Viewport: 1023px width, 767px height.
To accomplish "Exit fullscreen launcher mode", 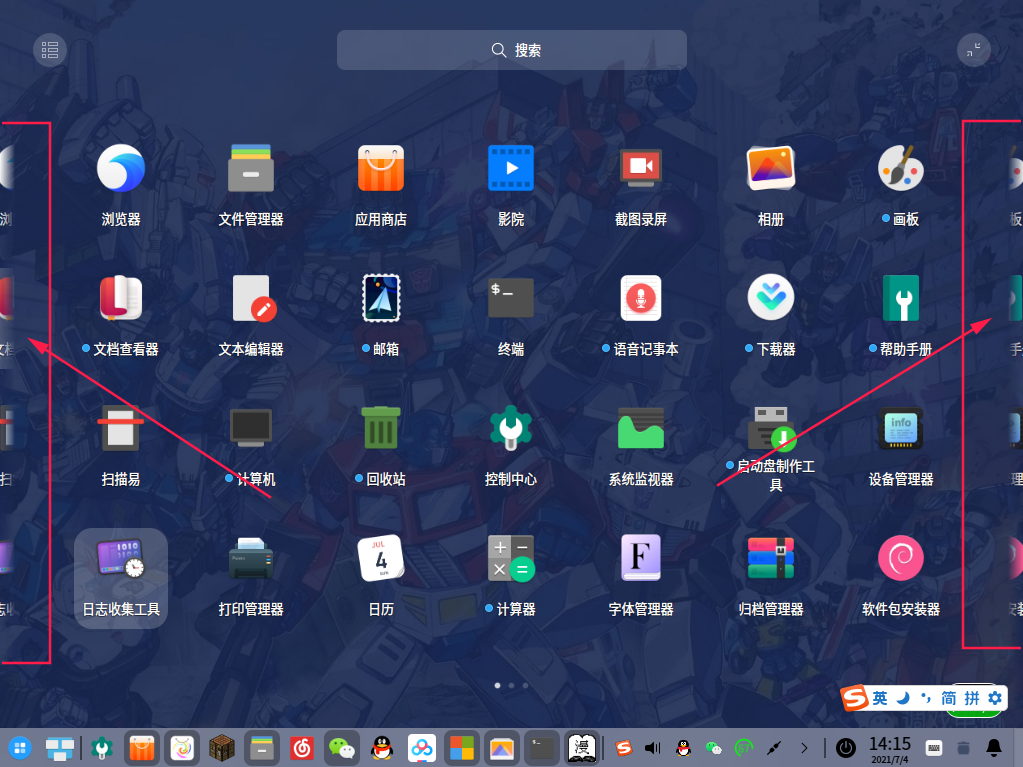I will click(973, 50).
